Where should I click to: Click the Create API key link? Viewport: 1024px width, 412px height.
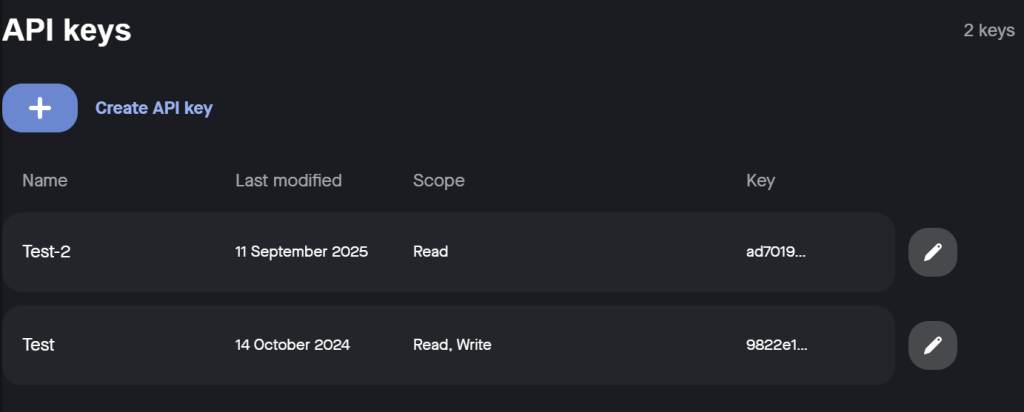coord(154,108)
